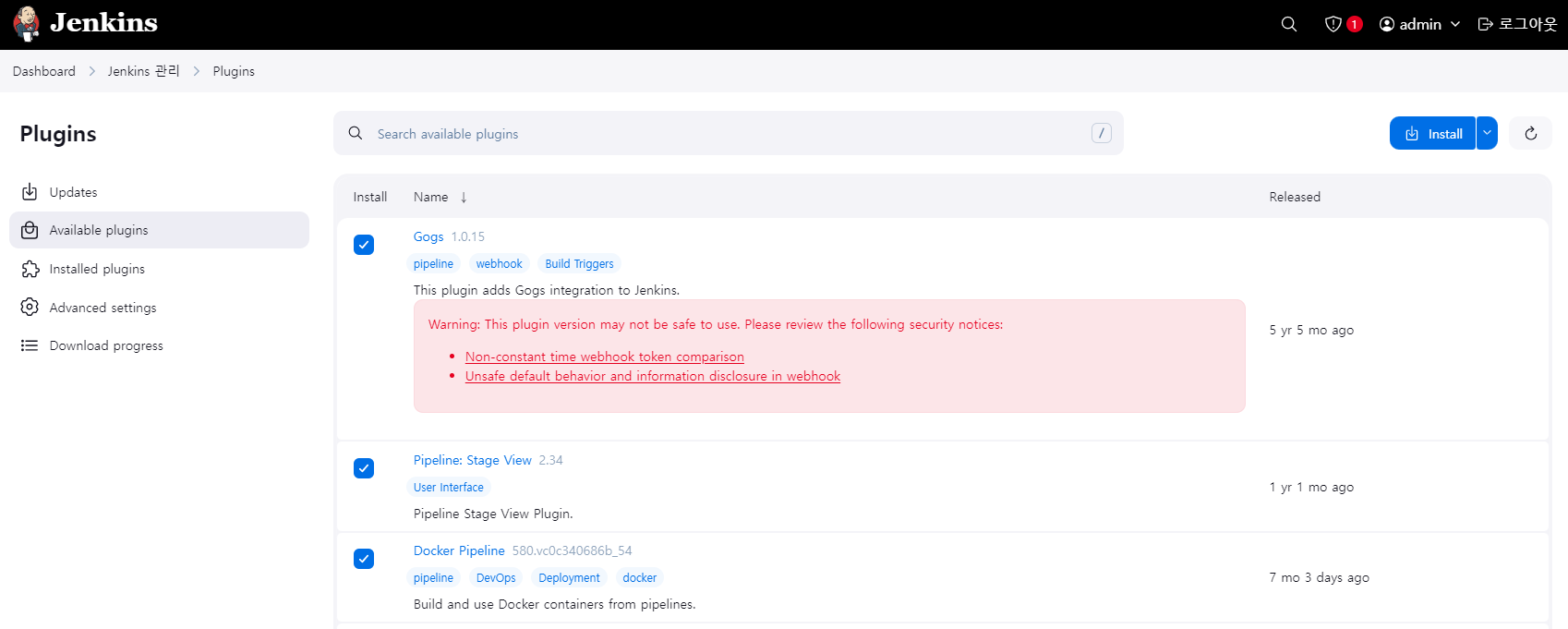Click the logout arrow icon

point(1485,24)
